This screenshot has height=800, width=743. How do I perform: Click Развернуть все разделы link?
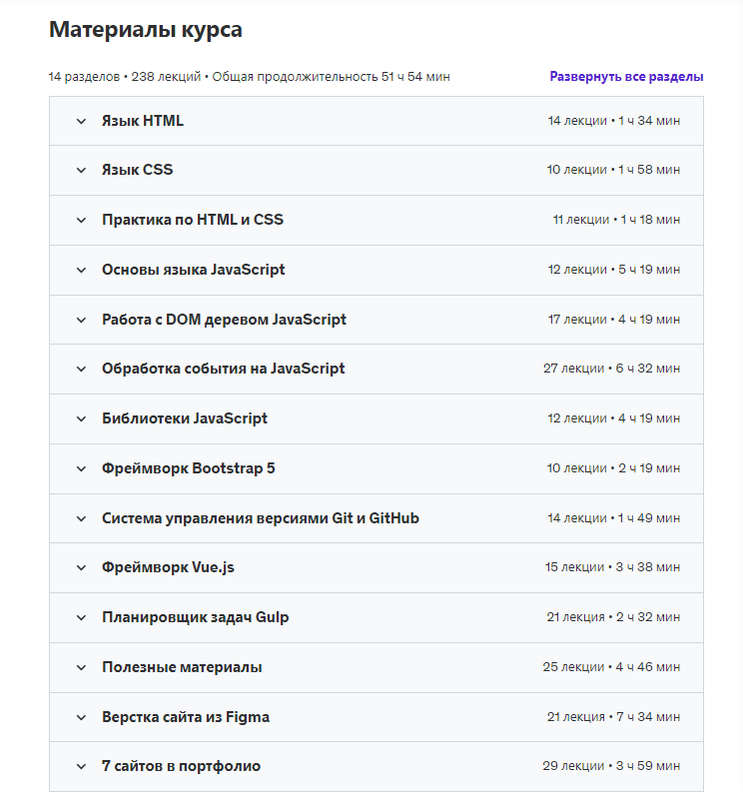pyautogui.click(x=626, y=77)
